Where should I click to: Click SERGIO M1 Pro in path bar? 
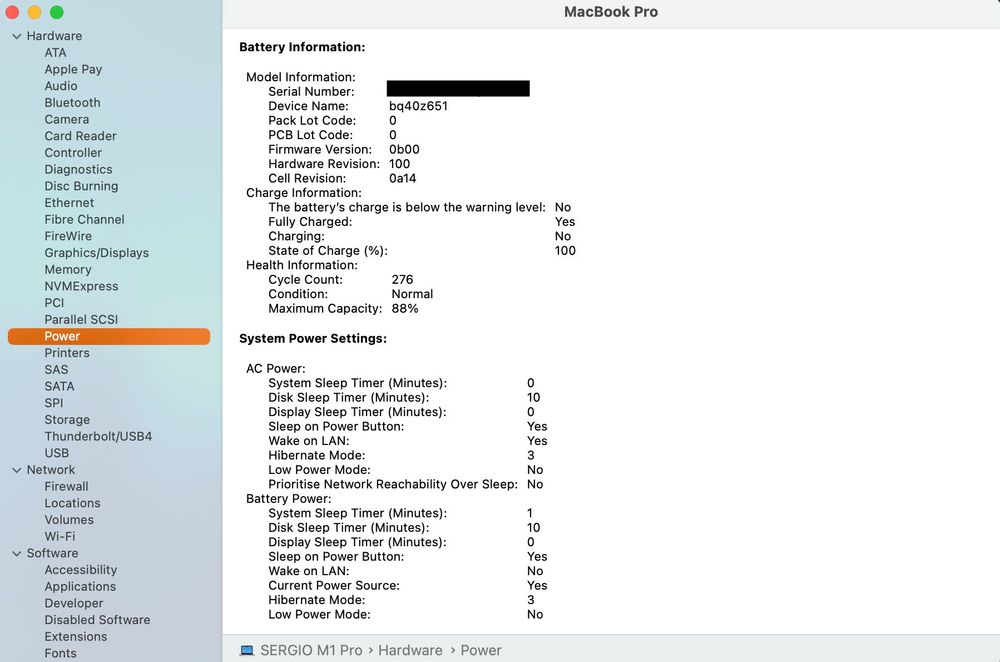[x=311, y=651]
